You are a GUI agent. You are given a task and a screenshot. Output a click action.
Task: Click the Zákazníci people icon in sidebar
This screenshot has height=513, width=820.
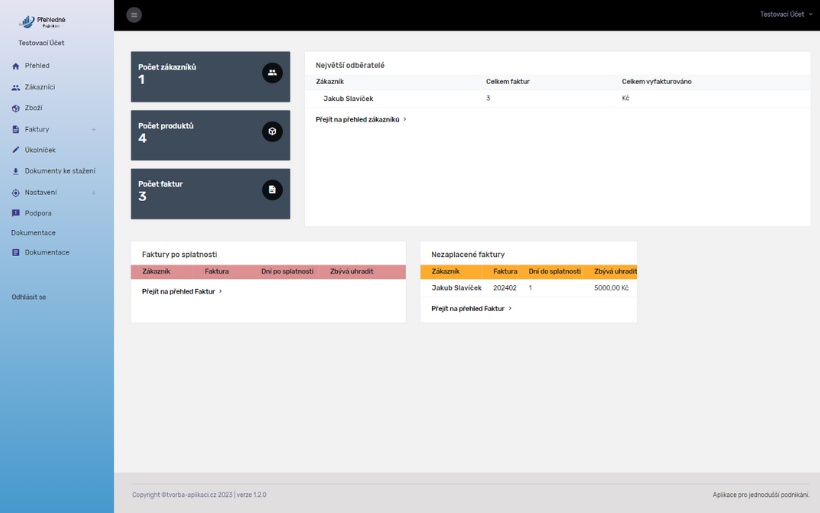point(16,87)
